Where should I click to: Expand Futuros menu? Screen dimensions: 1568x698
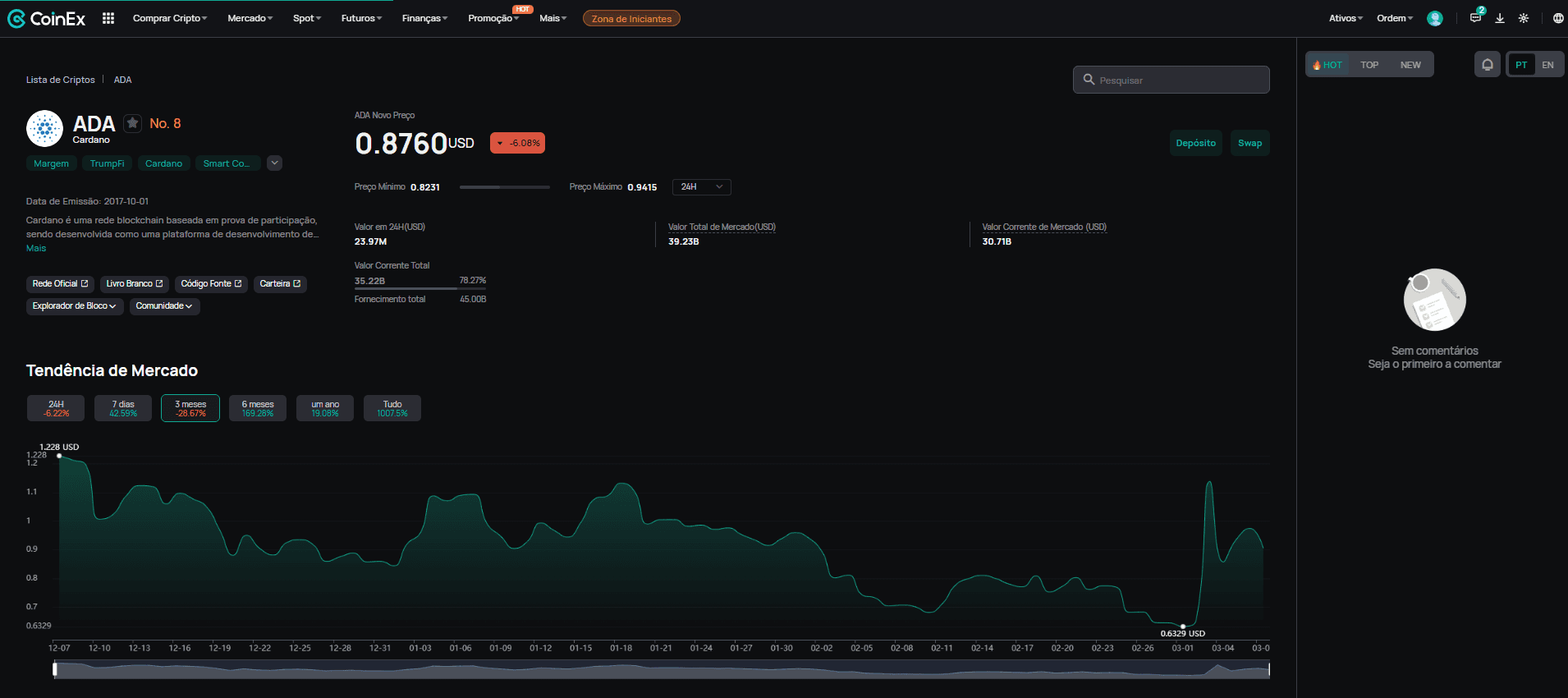pos(361,18)
